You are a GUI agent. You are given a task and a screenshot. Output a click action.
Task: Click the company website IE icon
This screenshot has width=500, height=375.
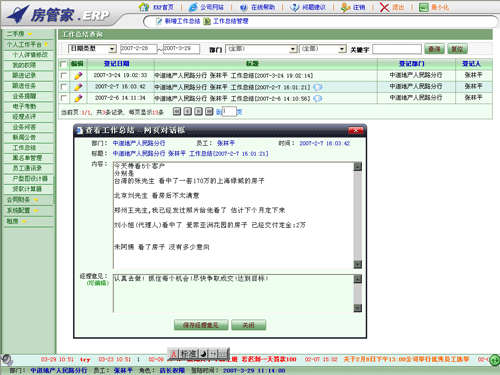coord(193,7)
